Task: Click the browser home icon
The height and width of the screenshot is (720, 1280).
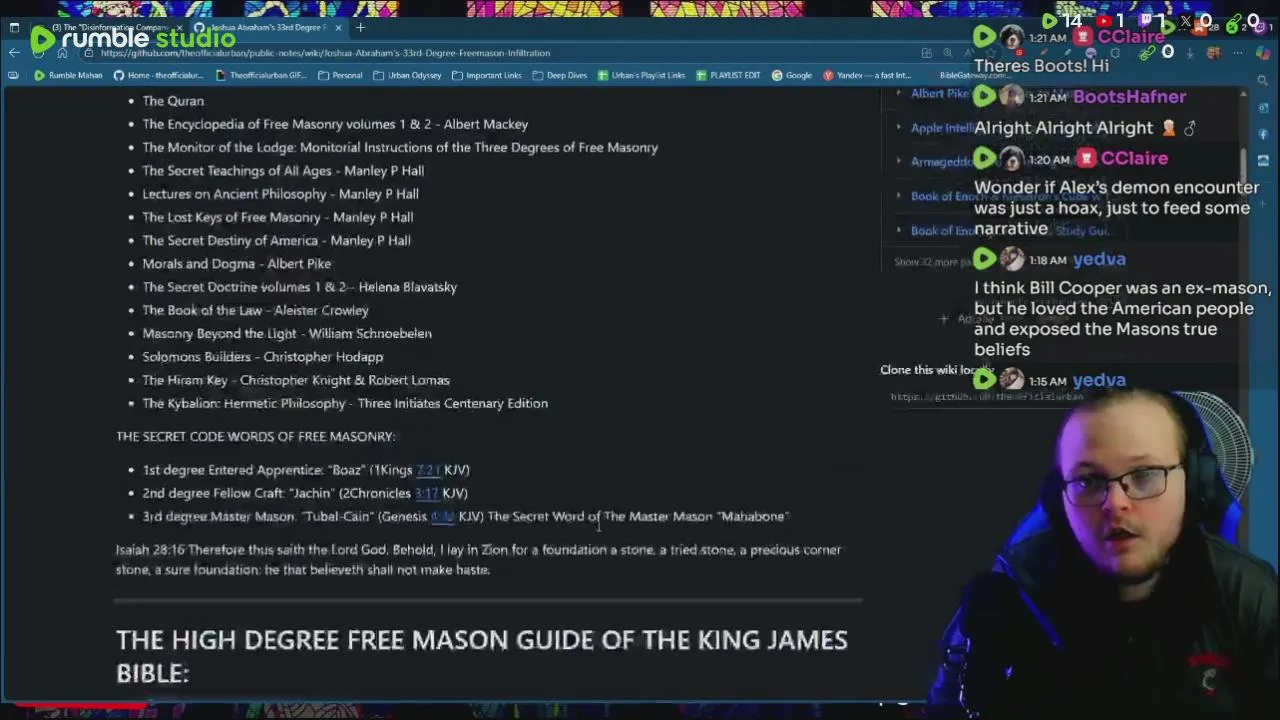Action: tap(61, 53)
